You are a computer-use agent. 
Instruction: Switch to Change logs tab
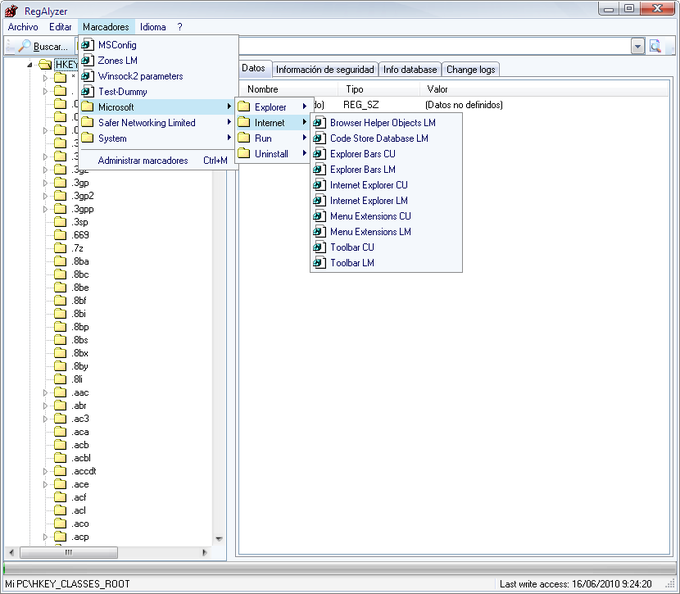click(471, 69)
